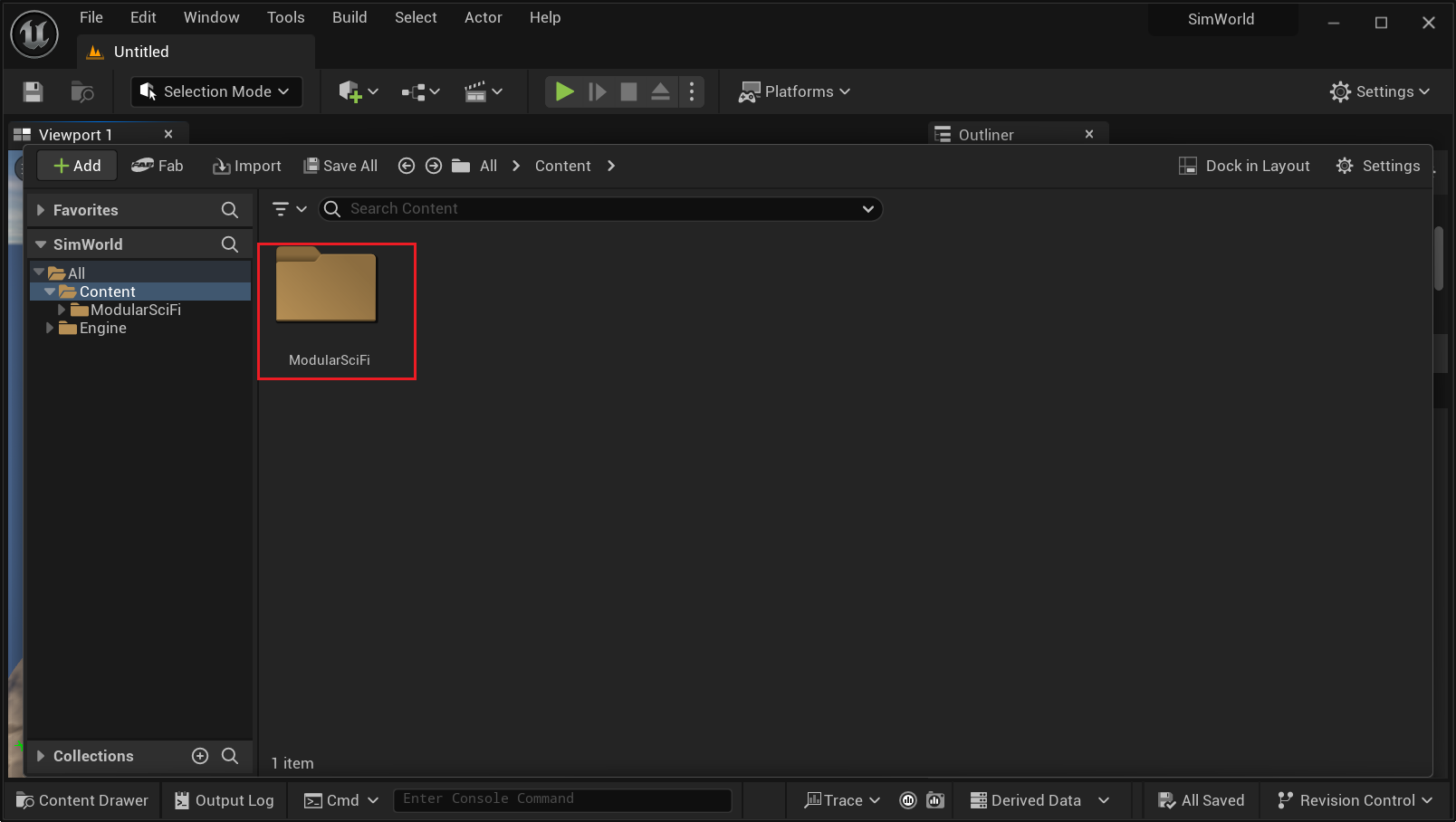Click the Fab marketplace button

coord(158,166)
